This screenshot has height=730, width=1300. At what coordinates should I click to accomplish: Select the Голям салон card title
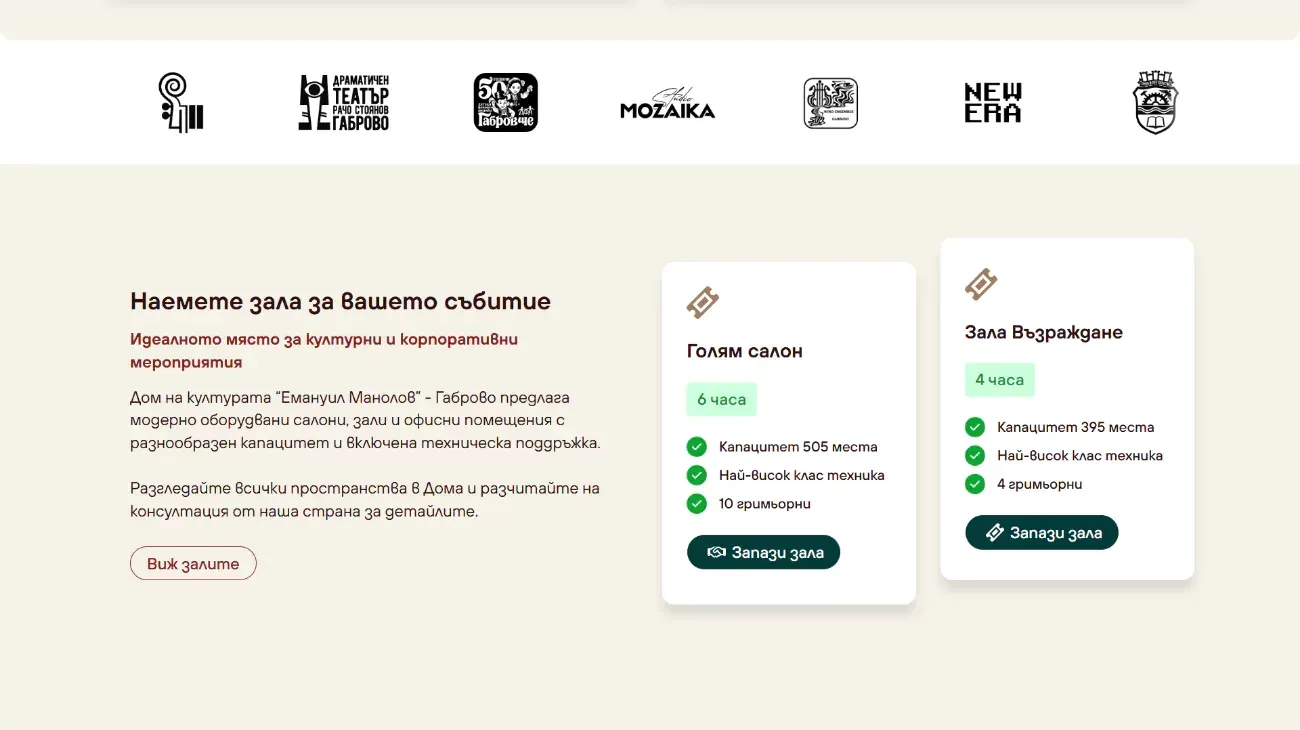745,351
